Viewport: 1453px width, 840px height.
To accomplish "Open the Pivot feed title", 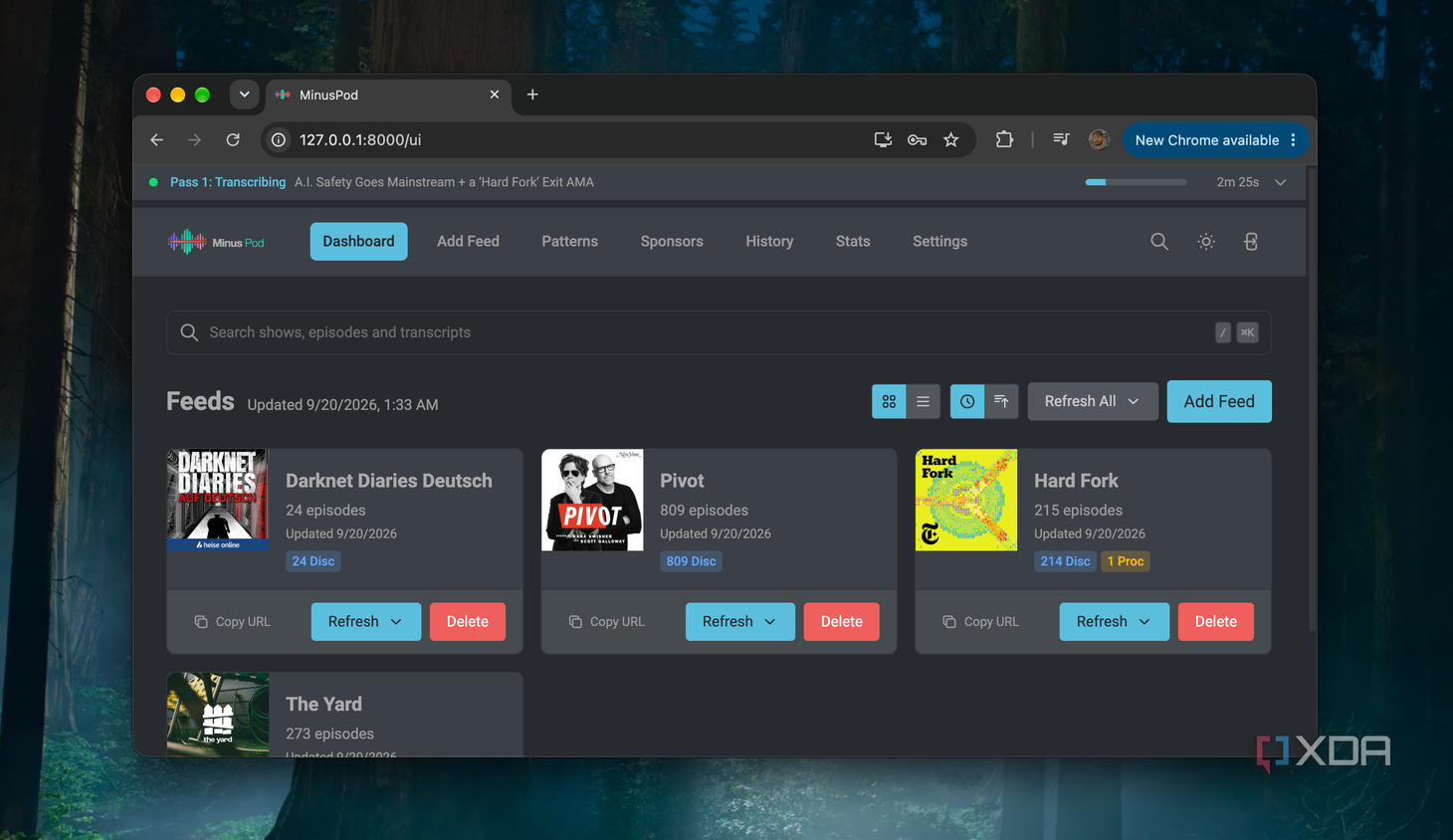I will (x=682, y=481).
